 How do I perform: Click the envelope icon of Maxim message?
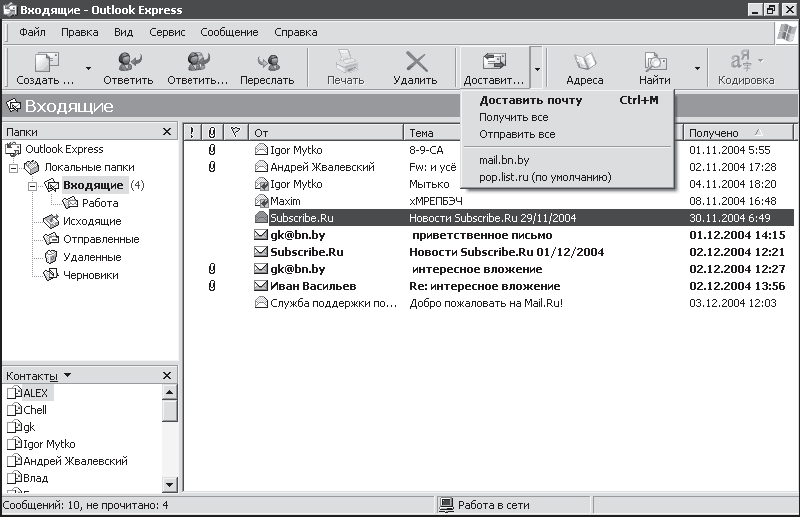point(261,201)
